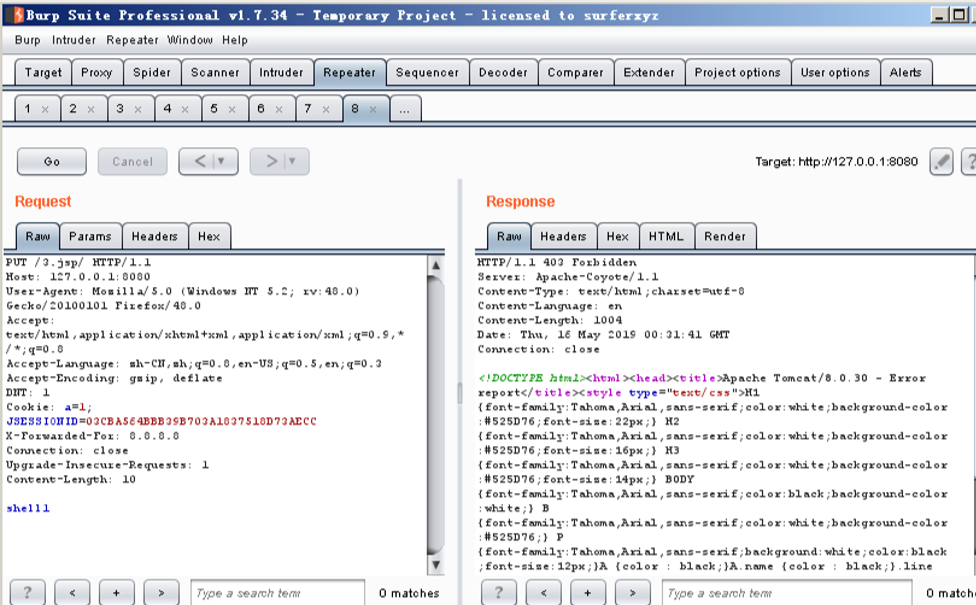
Task: Open the Repeater menu
Action: tap(132, 40)
